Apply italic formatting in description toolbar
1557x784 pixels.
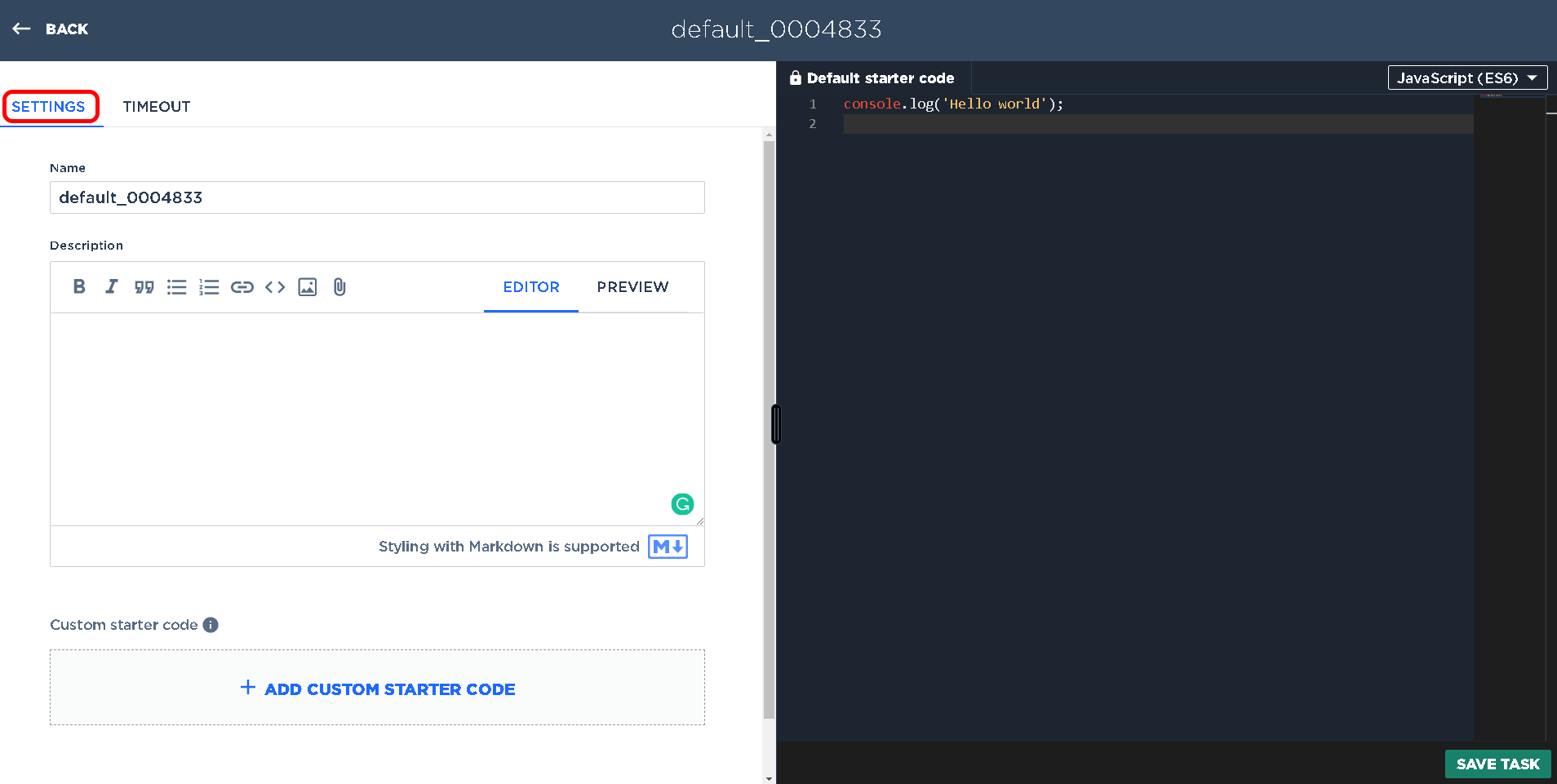112,287
